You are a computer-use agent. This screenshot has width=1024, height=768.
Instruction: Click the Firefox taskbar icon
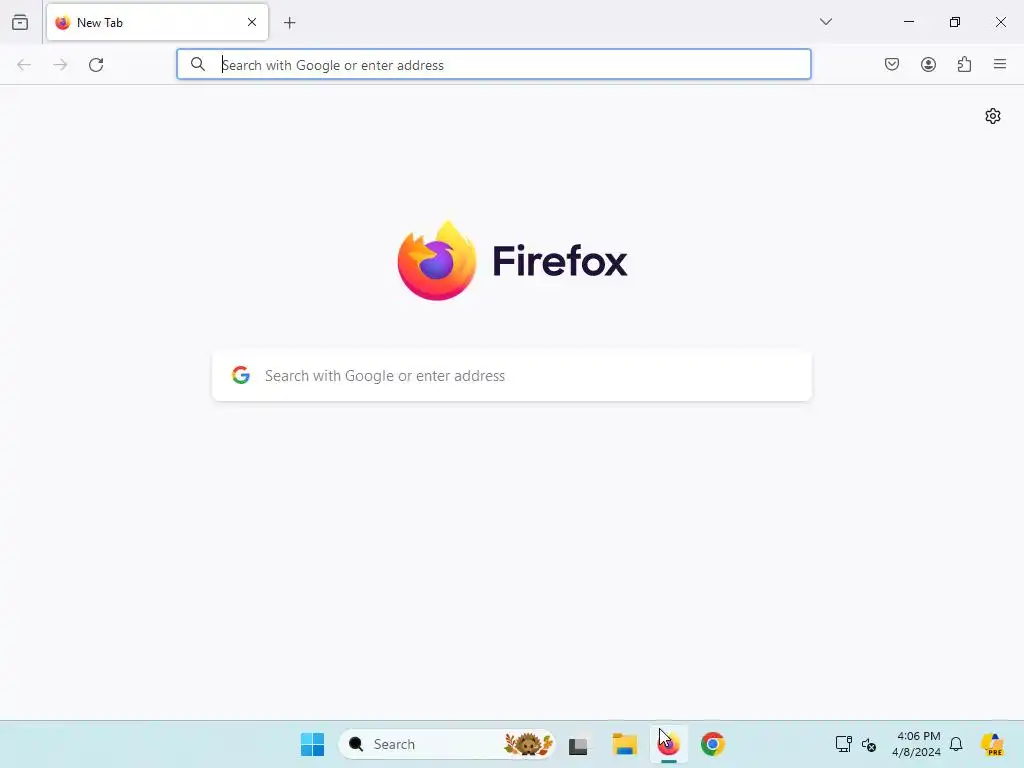pyautogui.click(x=668, y=744)
